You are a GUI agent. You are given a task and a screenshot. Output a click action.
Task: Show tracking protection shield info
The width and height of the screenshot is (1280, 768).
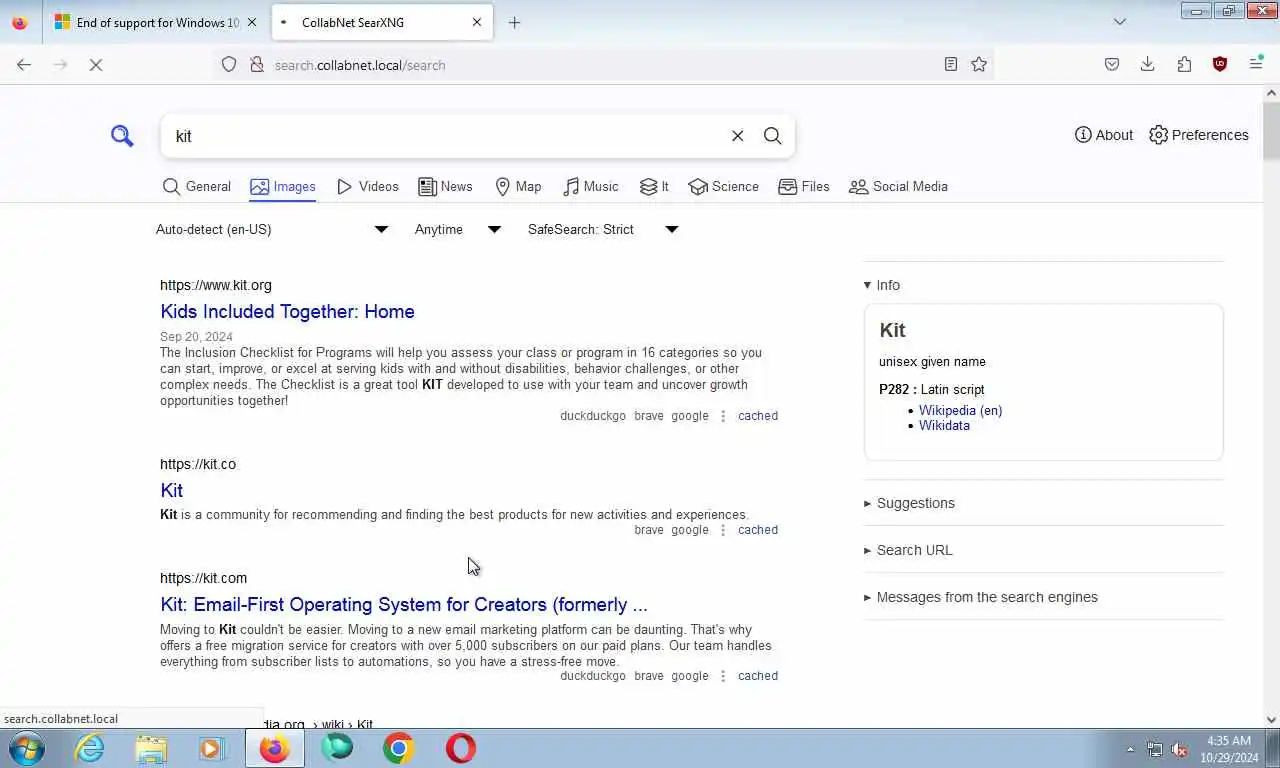coord(229,65)
